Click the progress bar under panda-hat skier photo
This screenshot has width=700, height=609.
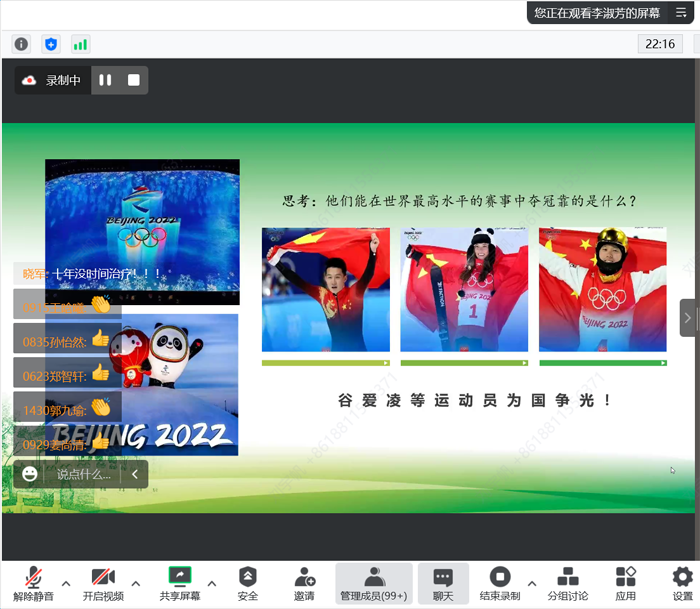pos(464,363)
